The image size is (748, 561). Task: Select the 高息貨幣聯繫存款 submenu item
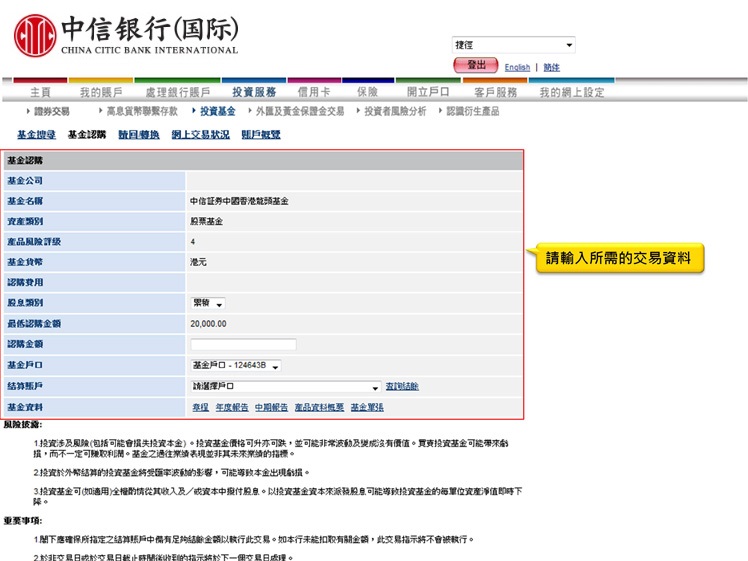[x=142, y=111]
